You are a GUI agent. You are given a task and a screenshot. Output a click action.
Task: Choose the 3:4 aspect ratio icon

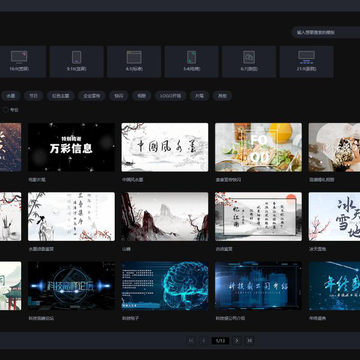(191, 57)
